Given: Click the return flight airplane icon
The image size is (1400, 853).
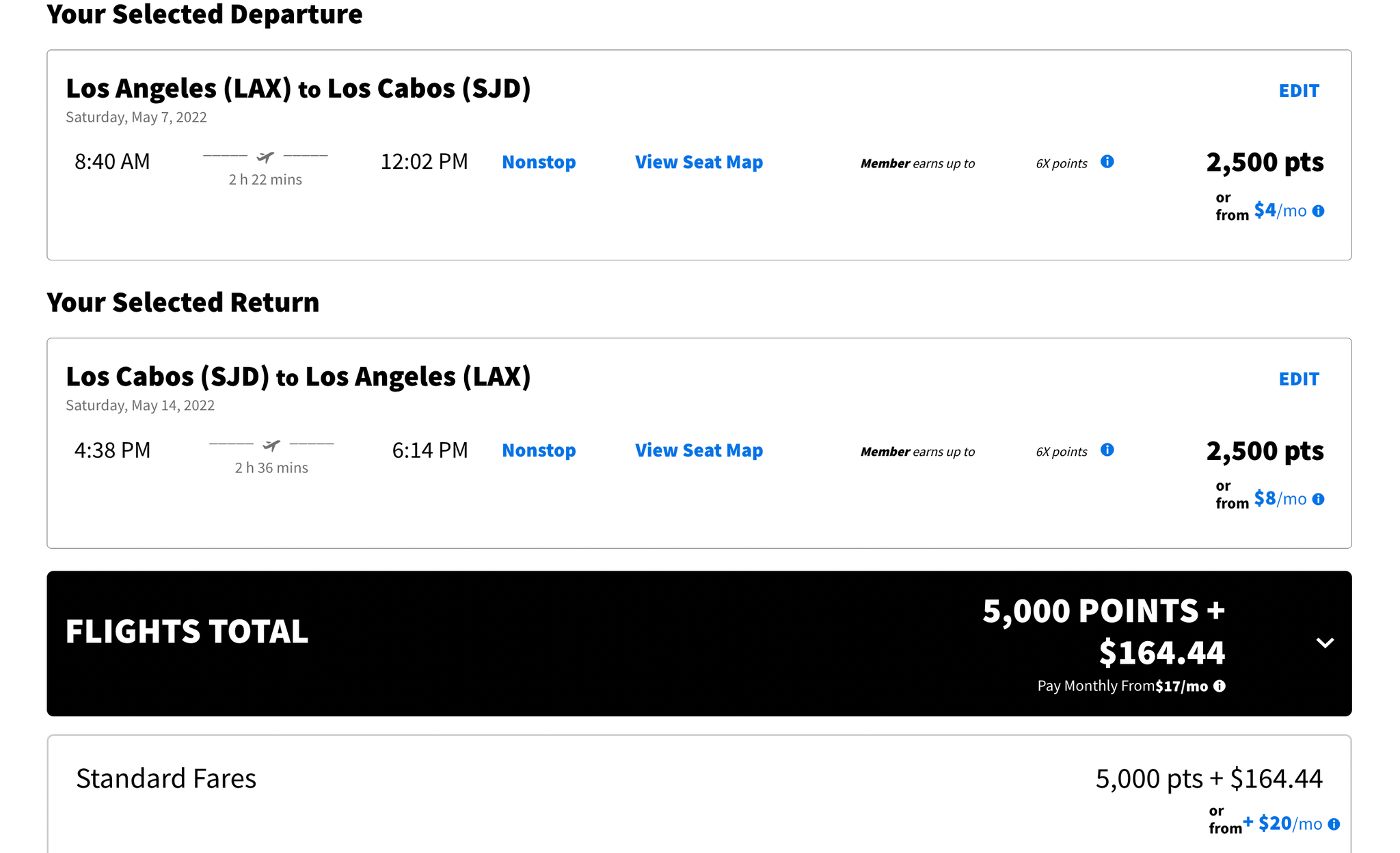Looking at the screenshot, I should pos(271,446).
